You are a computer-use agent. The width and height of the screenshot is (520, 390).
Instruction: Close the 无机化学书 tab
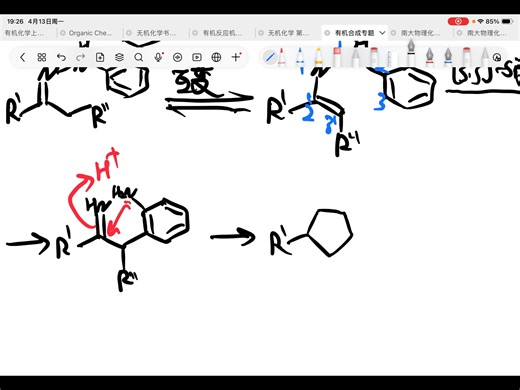coord(129,33)
